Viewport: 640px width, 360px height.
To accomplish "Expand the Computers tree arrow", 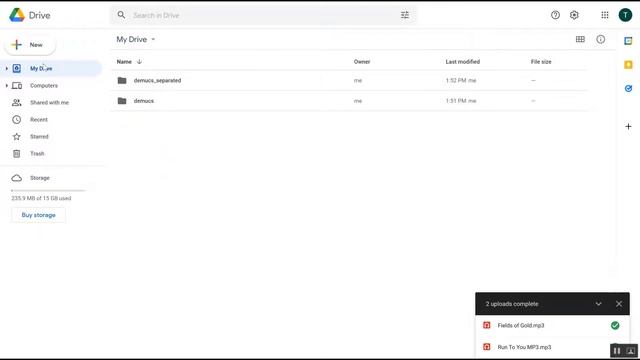I will click(x=6, y=86).
